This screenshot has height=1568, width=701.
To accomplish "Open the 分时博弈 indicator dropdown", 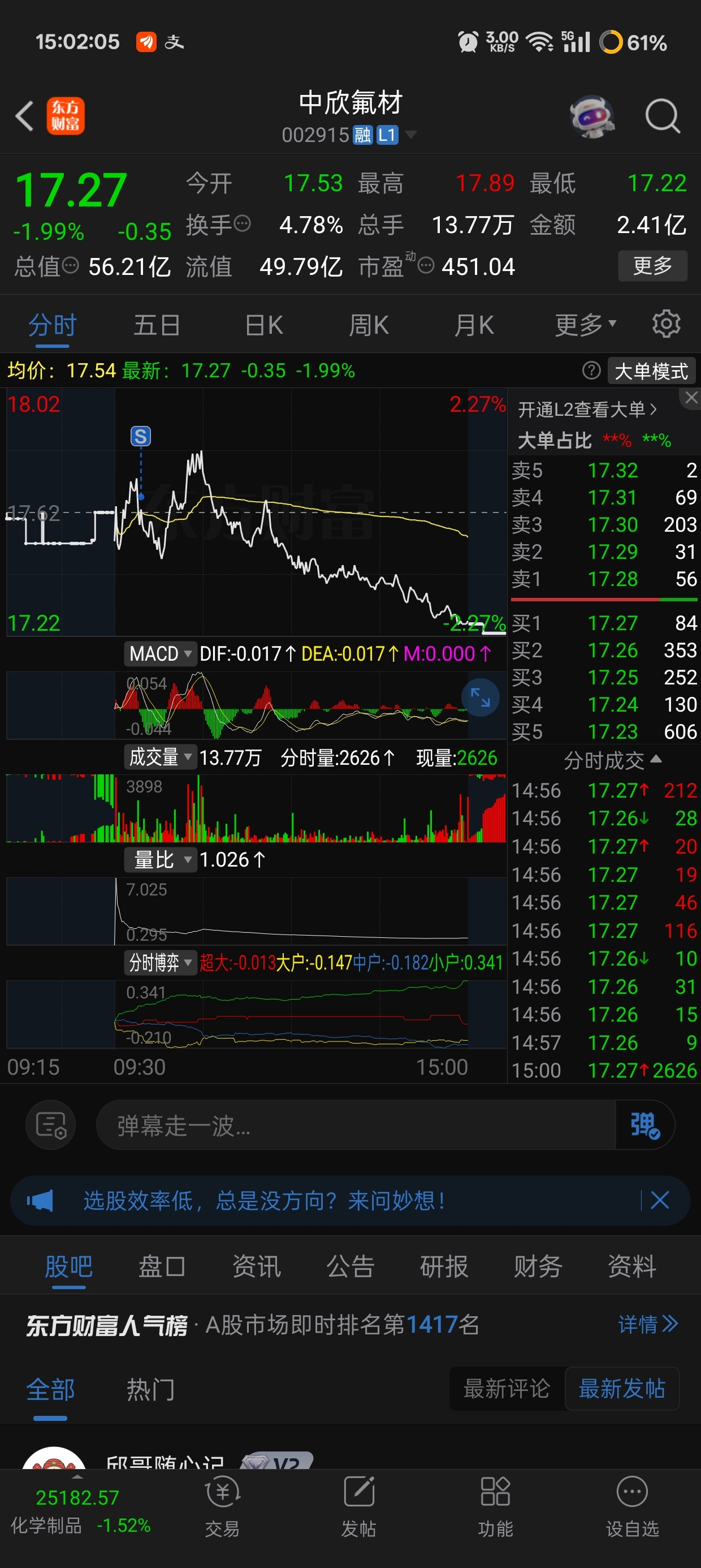I will [x=161, y=962].
